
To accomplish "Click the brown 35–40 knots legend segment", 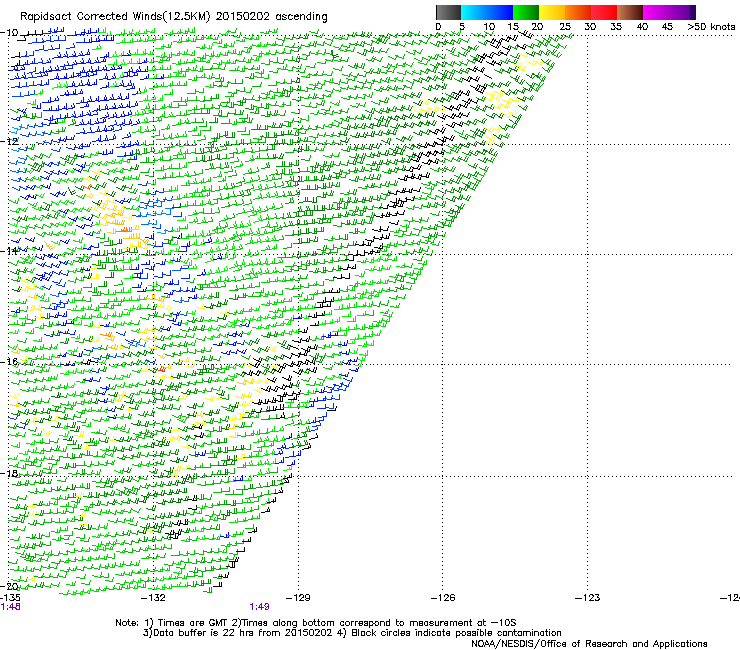I will coord(630,12).
